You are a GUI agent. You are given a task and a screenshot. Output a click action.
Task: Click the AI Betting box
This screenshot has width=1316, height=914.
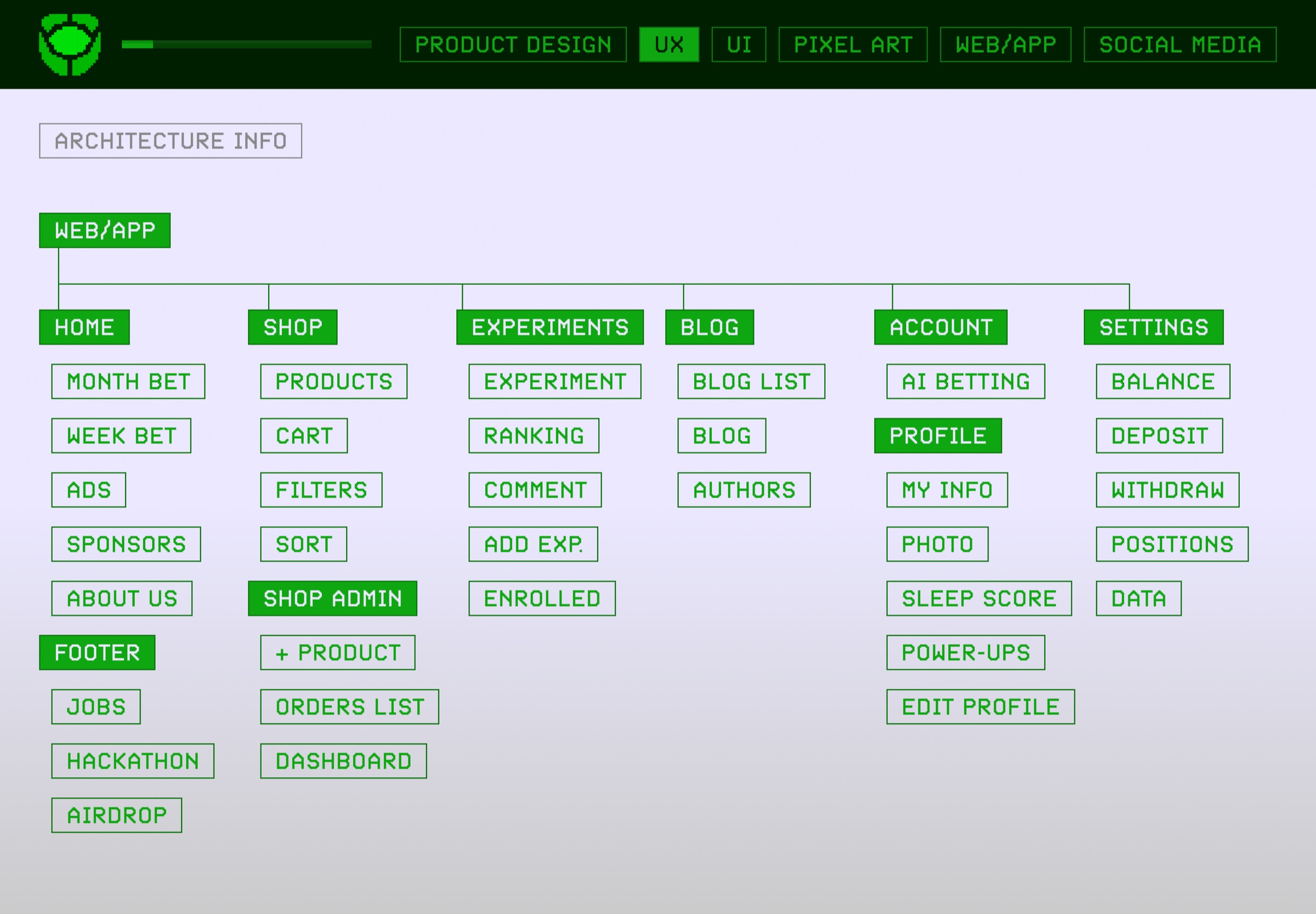point(966,381)
